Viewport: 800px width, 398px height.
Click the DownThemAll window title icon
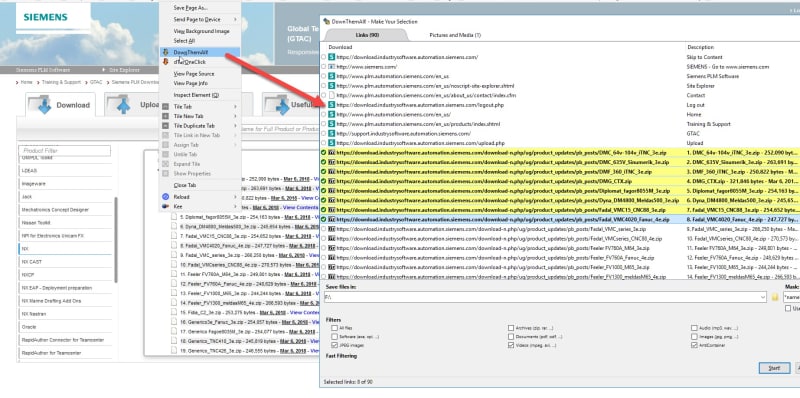coord(327,21)
